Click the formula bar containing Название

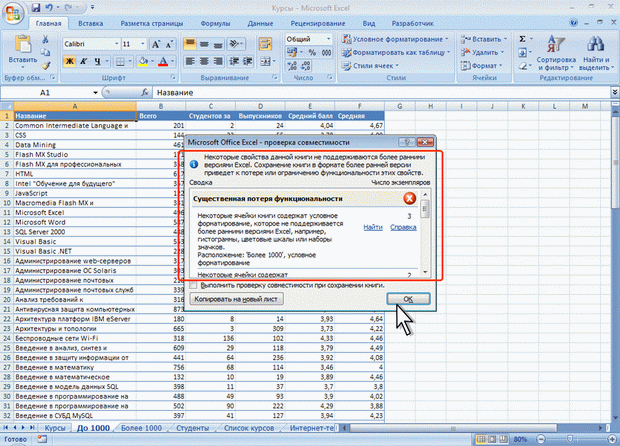pos(382,93)
